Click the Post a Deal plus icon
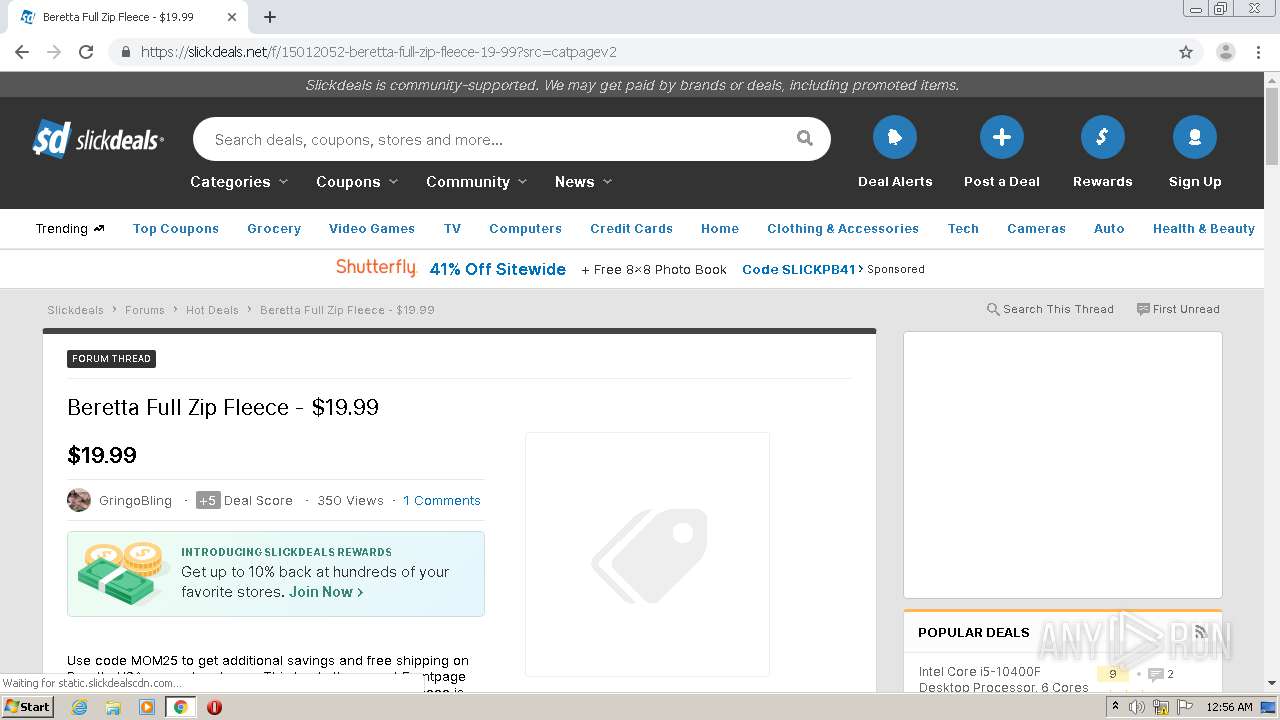Image resolution: width=1280 pixels, height=720 pixels. [1002, 137]
